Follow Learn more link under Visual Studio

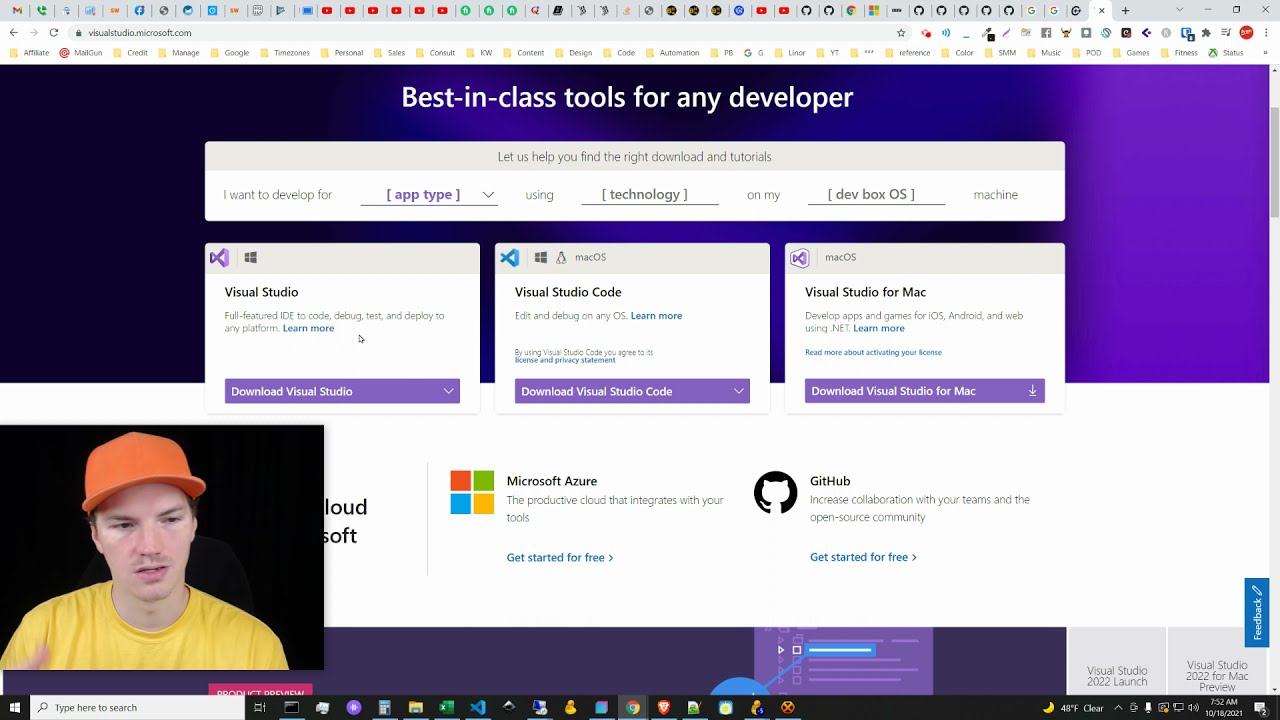(x=308, y=328)
